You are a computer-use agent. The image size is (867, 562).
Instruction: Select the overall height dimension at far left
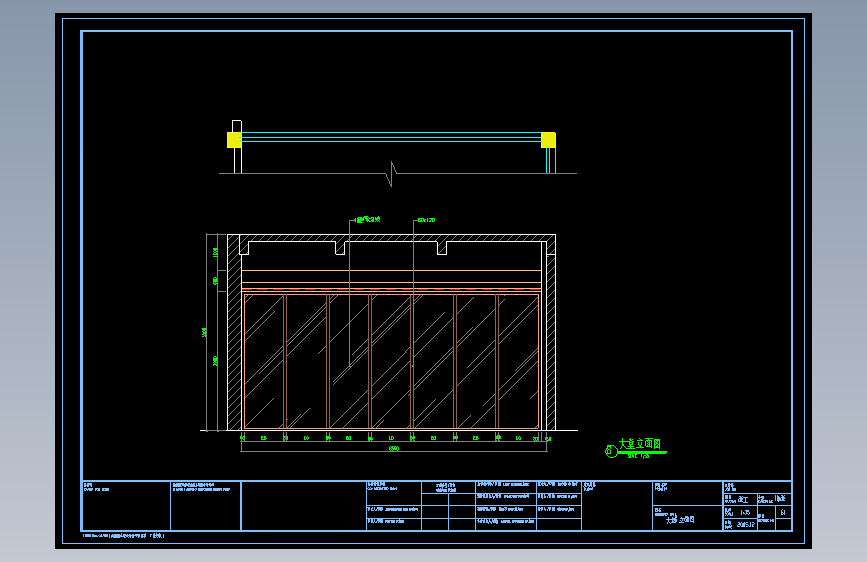pos(205,332)
